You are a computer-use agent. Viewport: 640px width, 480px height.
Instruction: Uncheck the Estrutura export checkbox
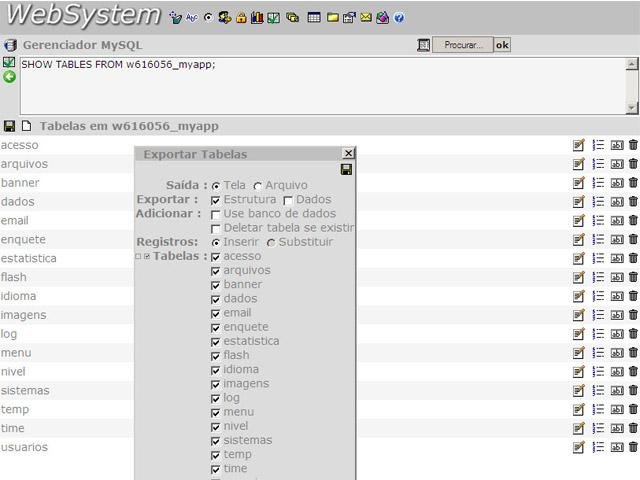point(216,200)
